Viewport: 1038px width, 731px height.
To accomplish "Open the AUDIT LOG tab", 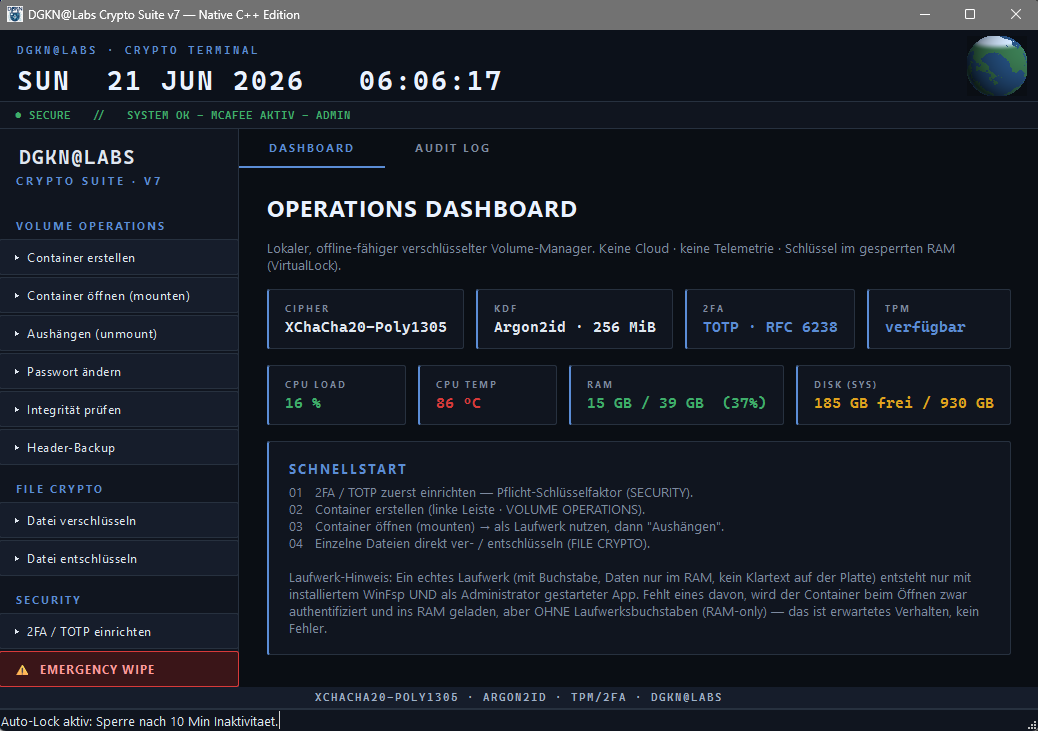I will click(x=452, y=148).
